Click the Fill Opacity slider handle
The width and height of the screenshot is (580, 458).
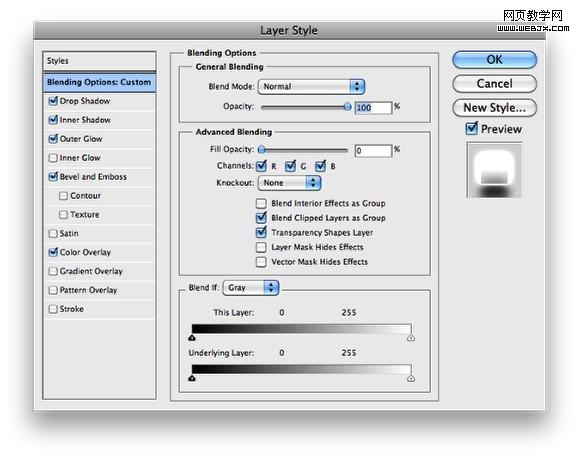[x=262, y=149]
